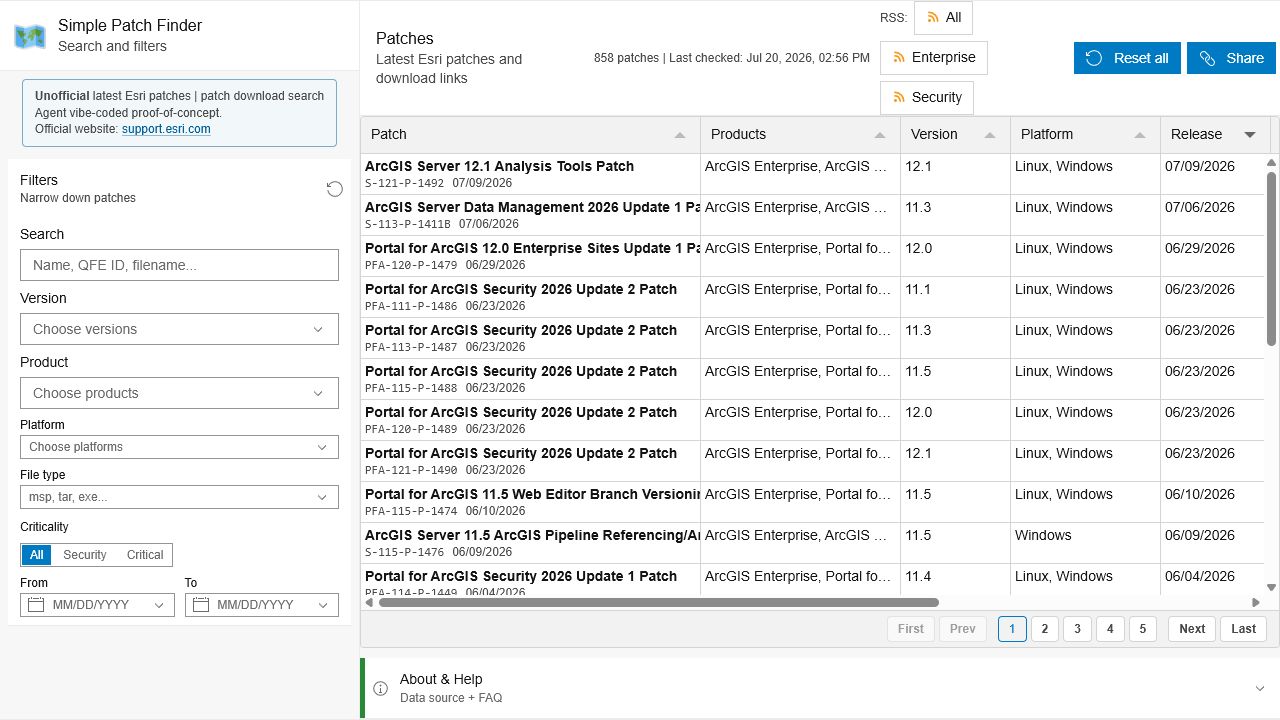Click the RSS icon on Security feed

click(x=899, y=97)
